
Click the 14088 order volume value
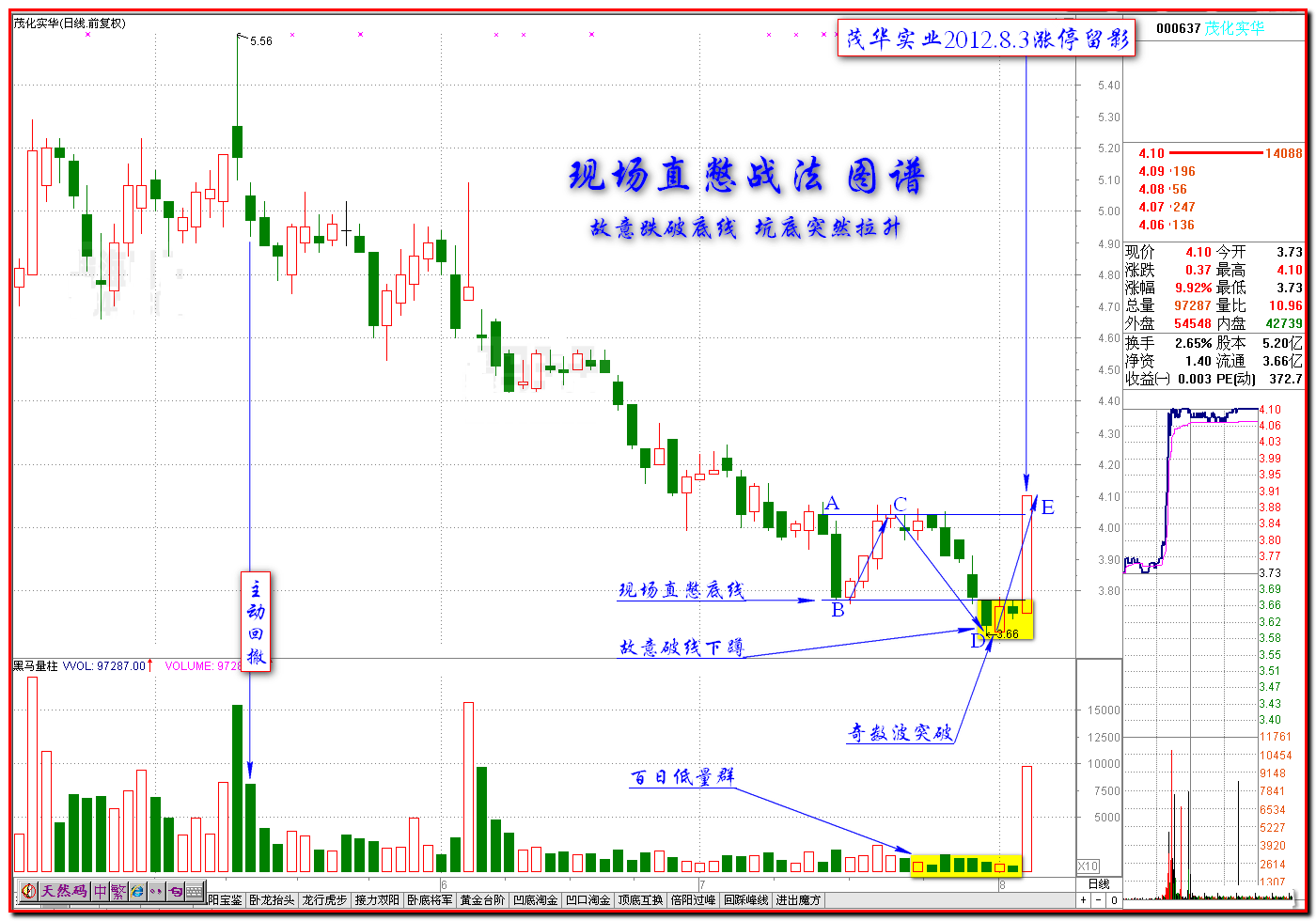tap(1284, 153)
